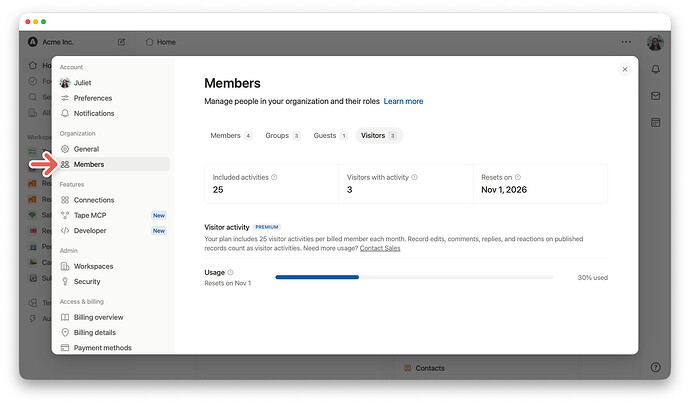Click the Members people icon
The image size is (690, 404).
[65, 164]
